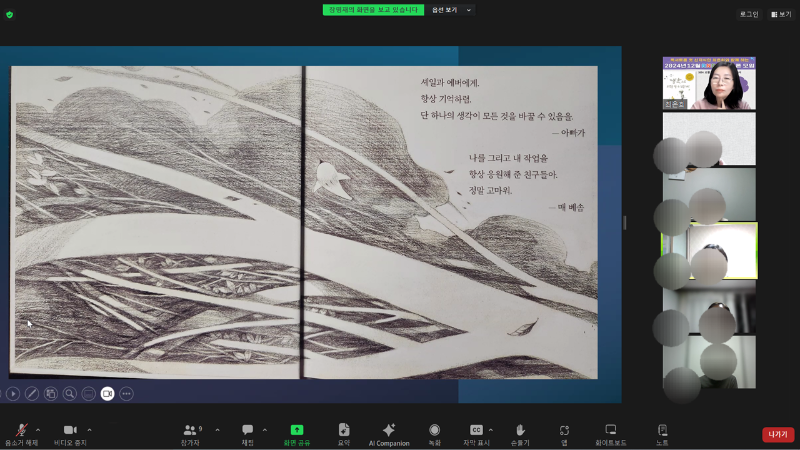The height and width of the screenshot is (450, 800).
Task: Open the view options dropdown (옵션 보기)
Action: pos(452,10)
